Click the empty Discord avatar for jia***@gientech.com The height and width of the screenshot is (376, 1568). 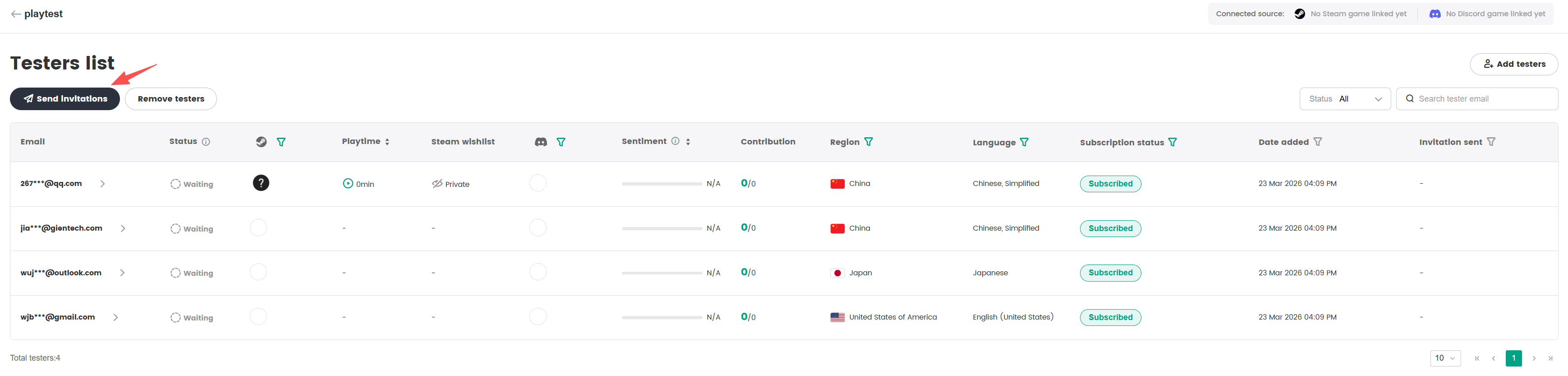coord(538,228)
